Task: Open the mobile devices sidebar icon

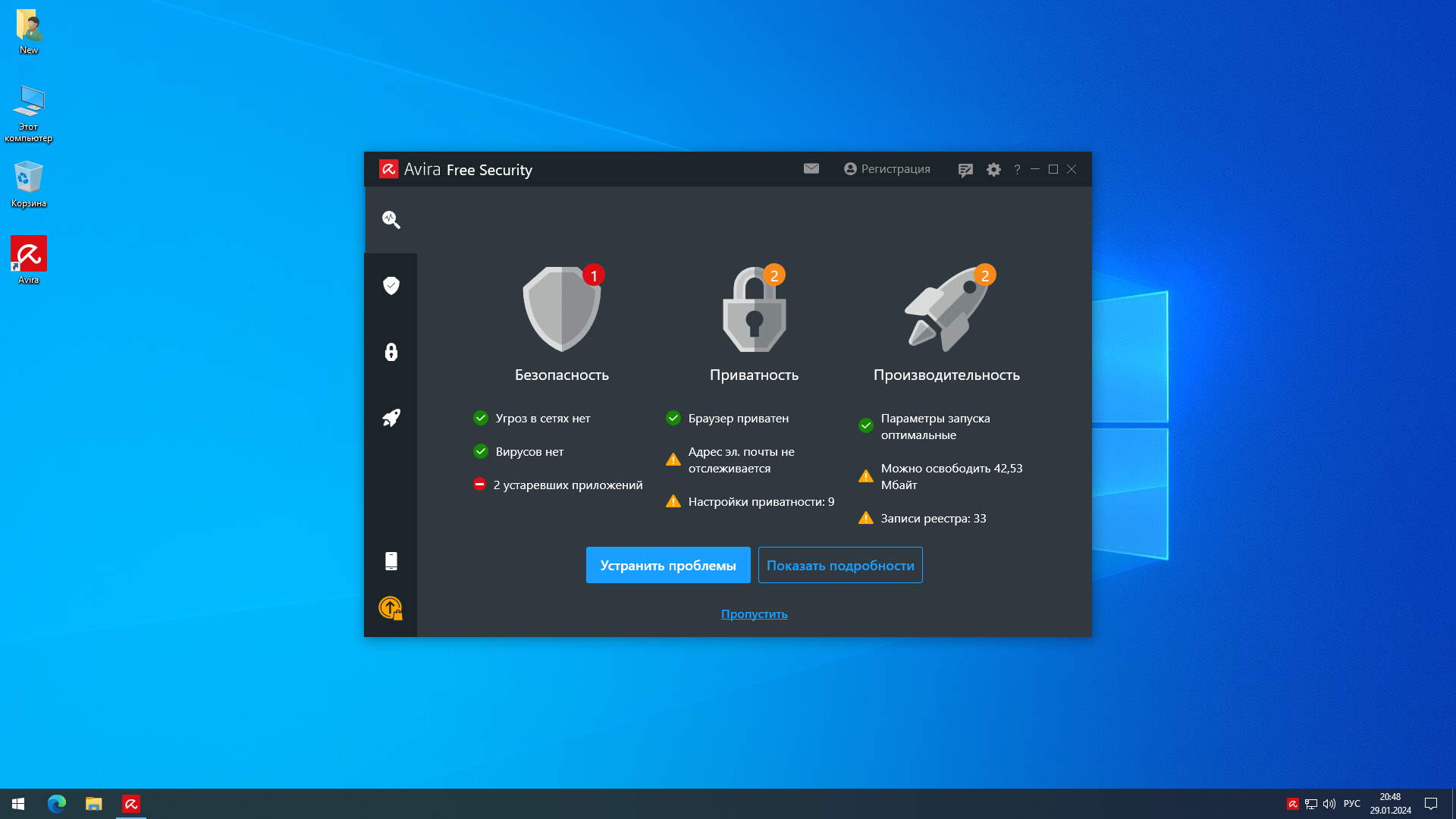Action: (x=391, y=561)
